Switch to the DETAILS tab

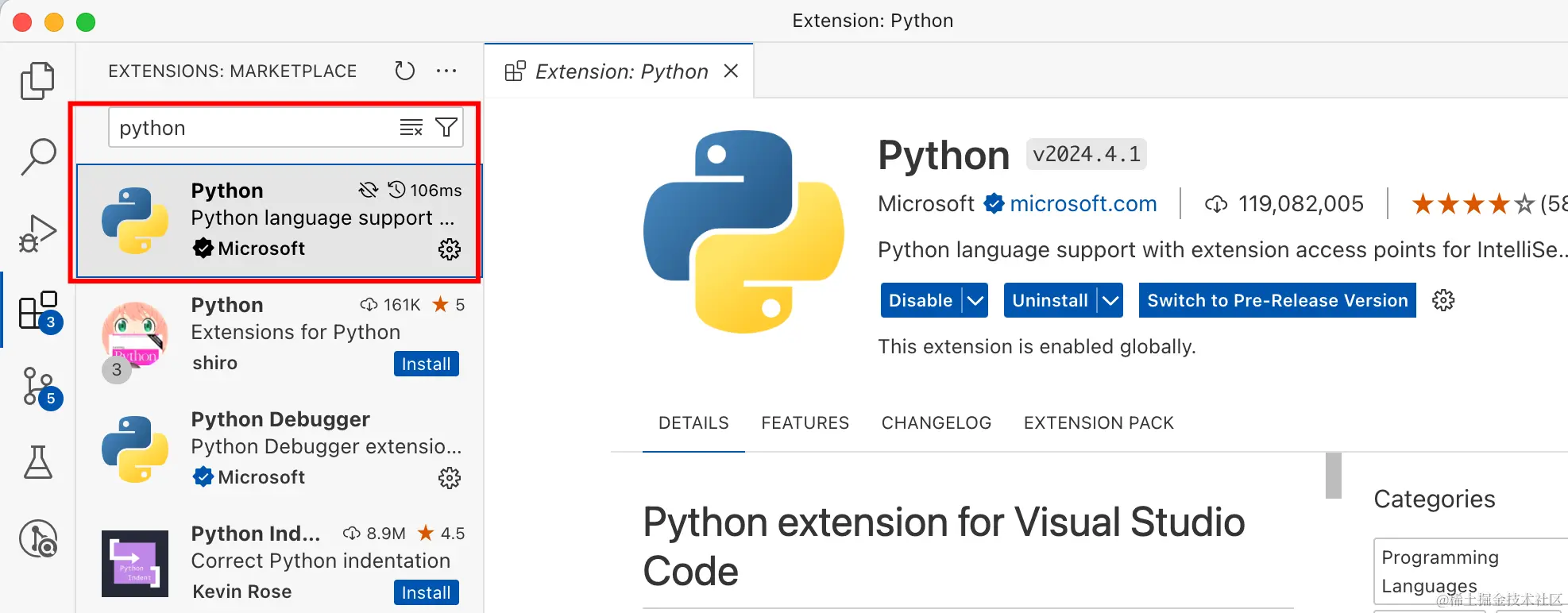pos(693,423)
